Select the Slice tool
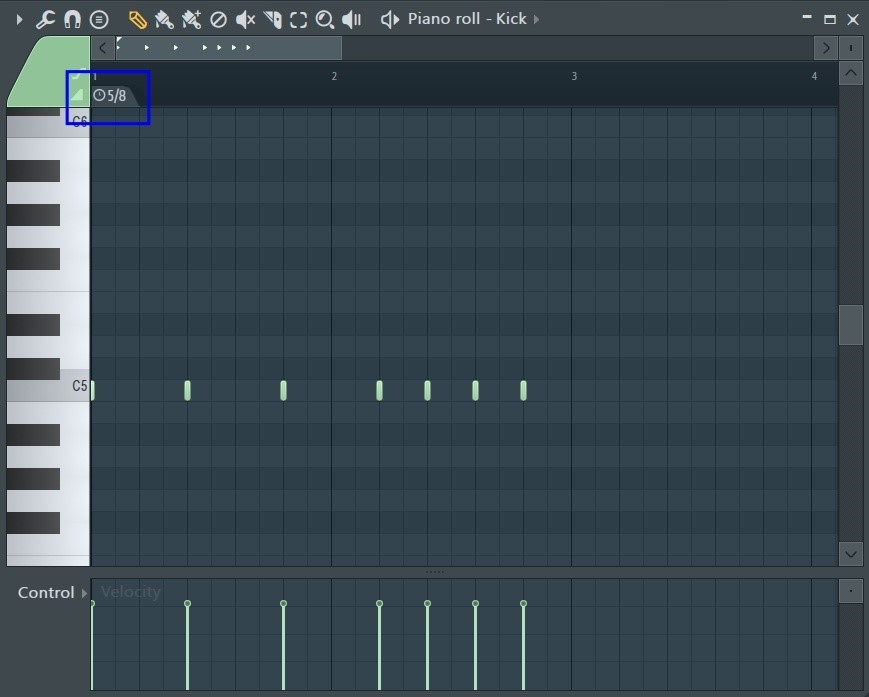 270,18
